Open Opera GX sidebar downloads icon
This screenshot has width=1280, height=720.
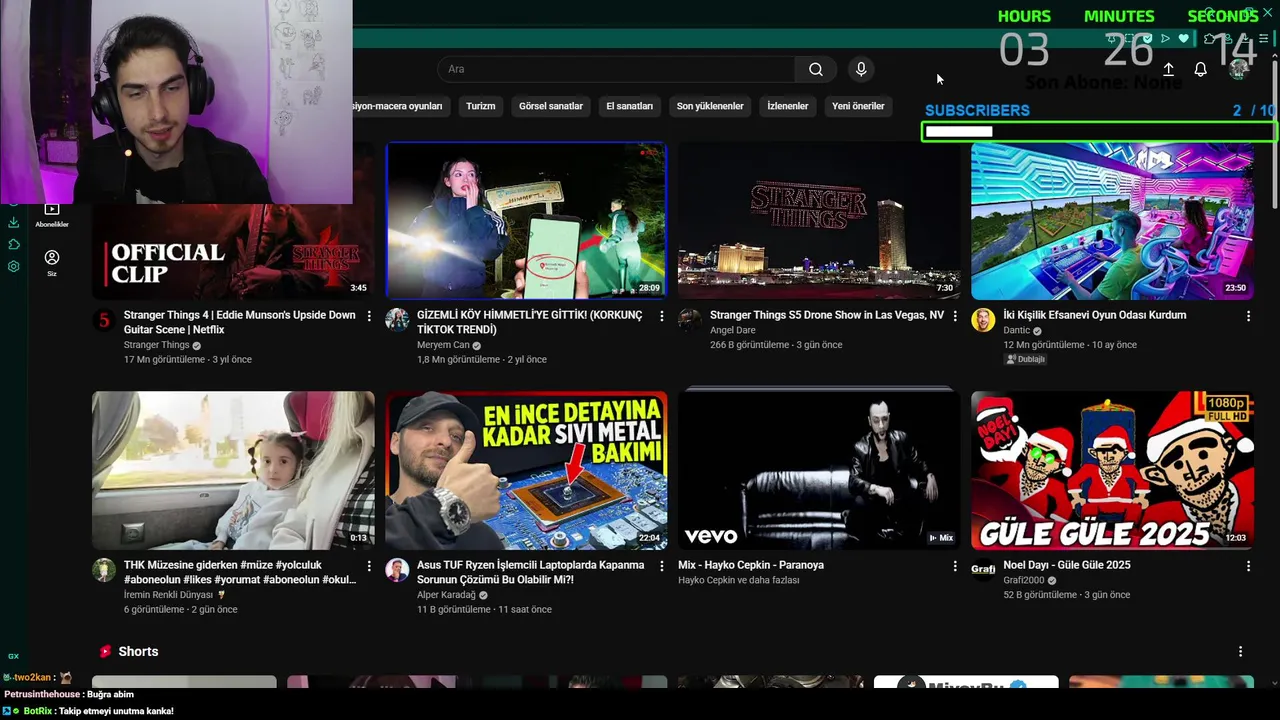[14, 222]
